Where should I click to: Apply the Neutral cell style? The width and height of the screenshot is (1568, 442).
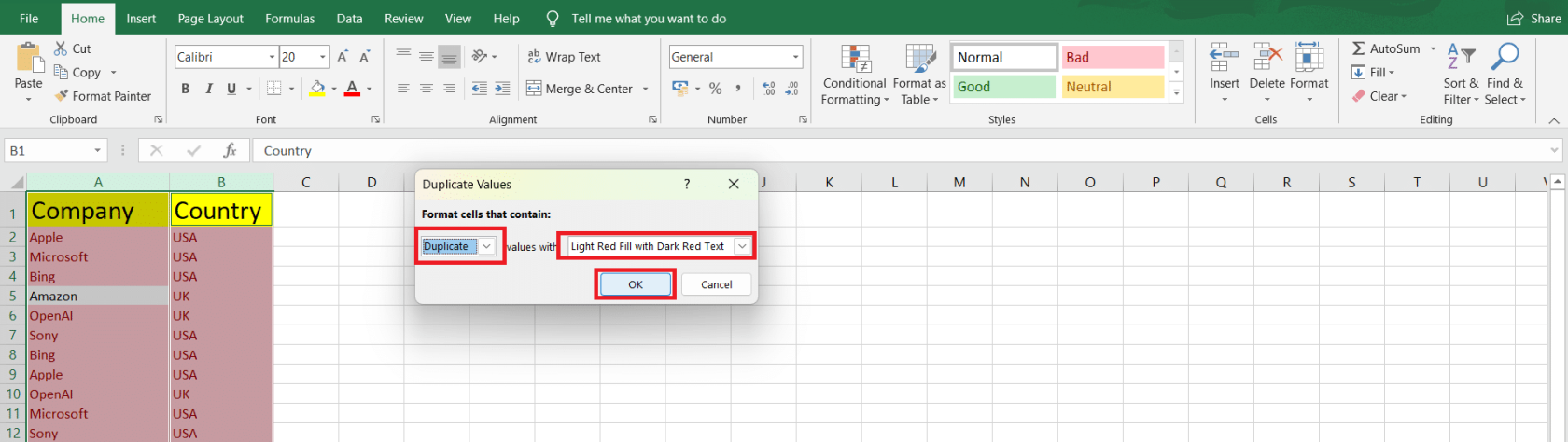click(1113, 87)
